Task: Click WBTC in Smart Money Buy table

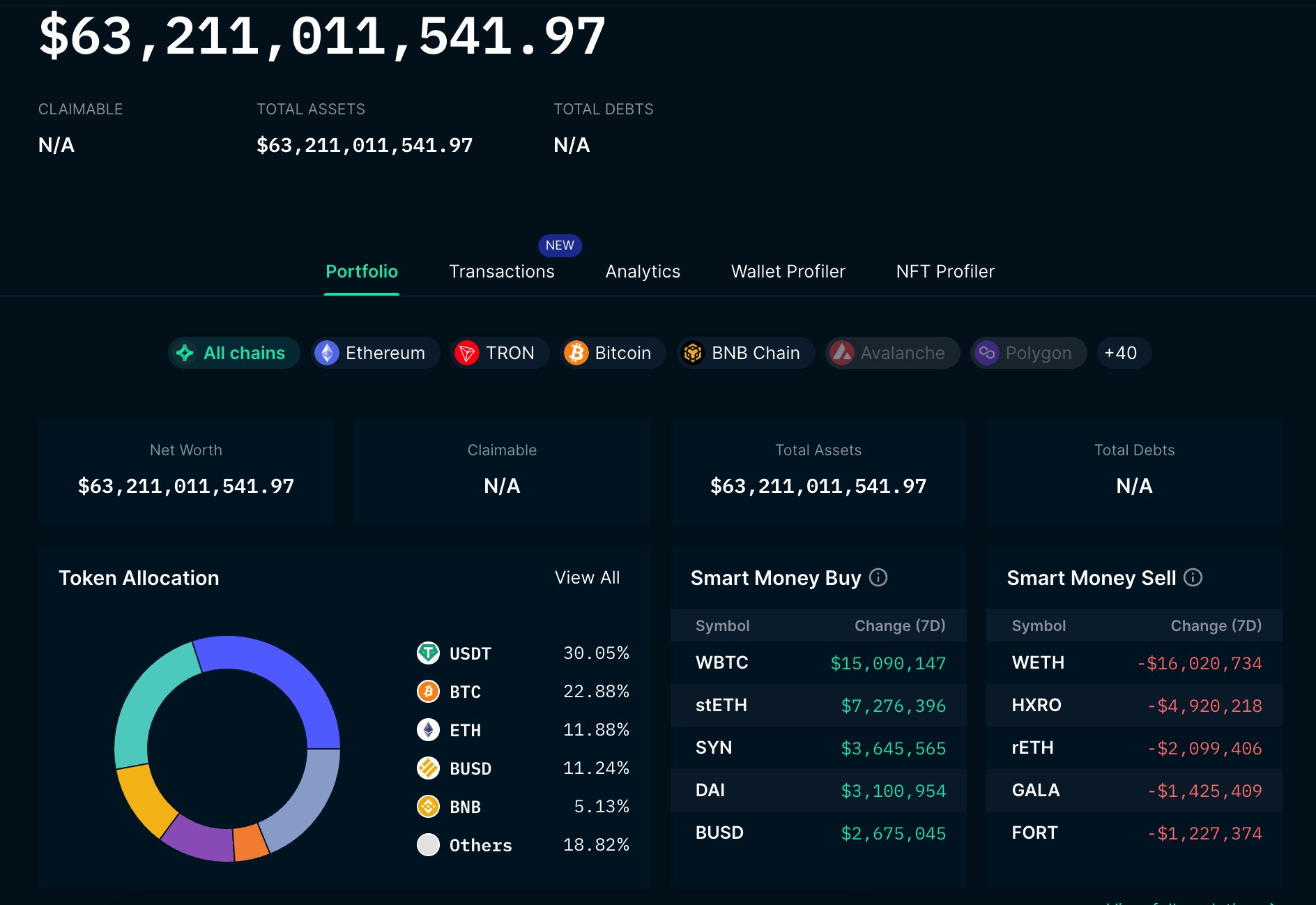Action: (721, 662)
